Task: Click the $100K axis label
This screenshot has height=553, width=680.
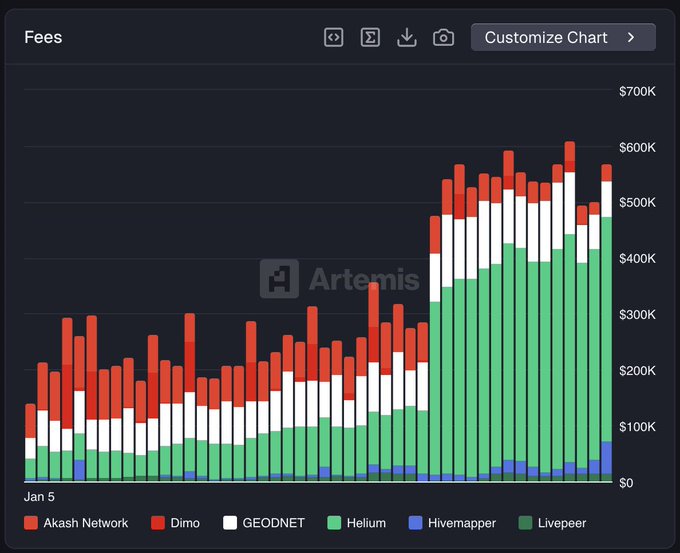Action: coord(638,427)
